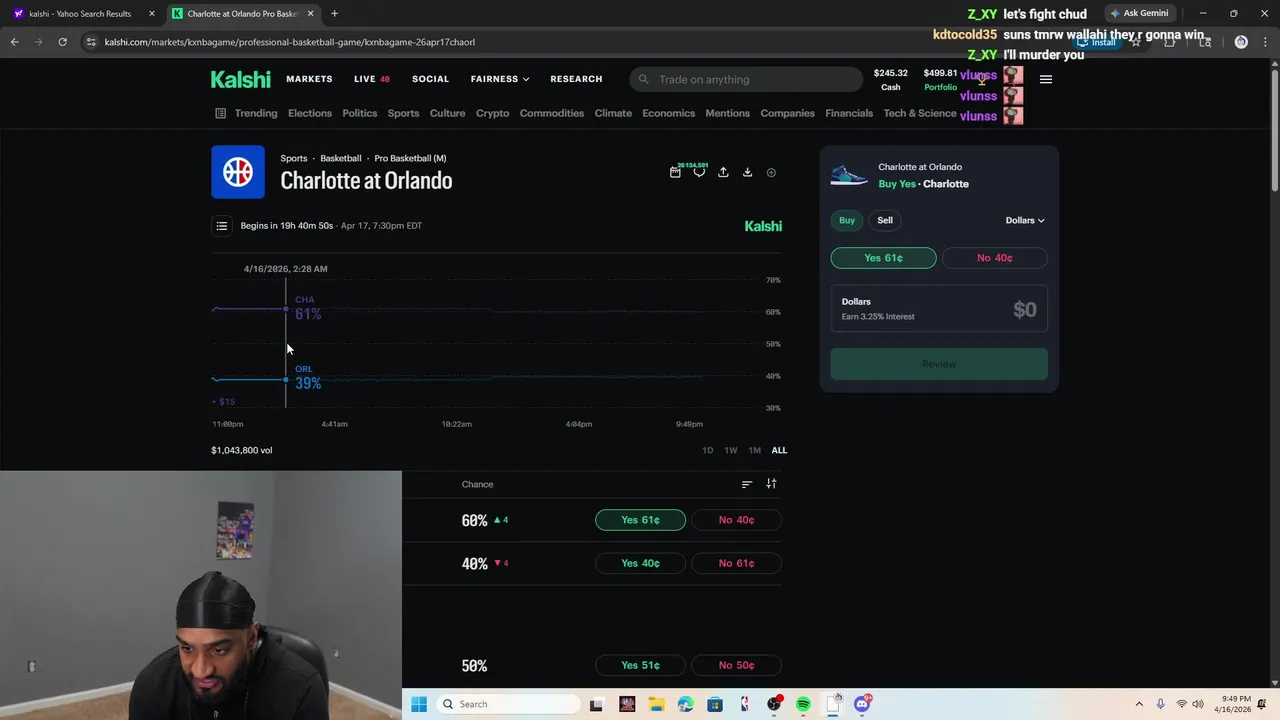Click Yes 51¢ in the 50% row
Viewport: 1280px width, 720px height.
point(640,665)
